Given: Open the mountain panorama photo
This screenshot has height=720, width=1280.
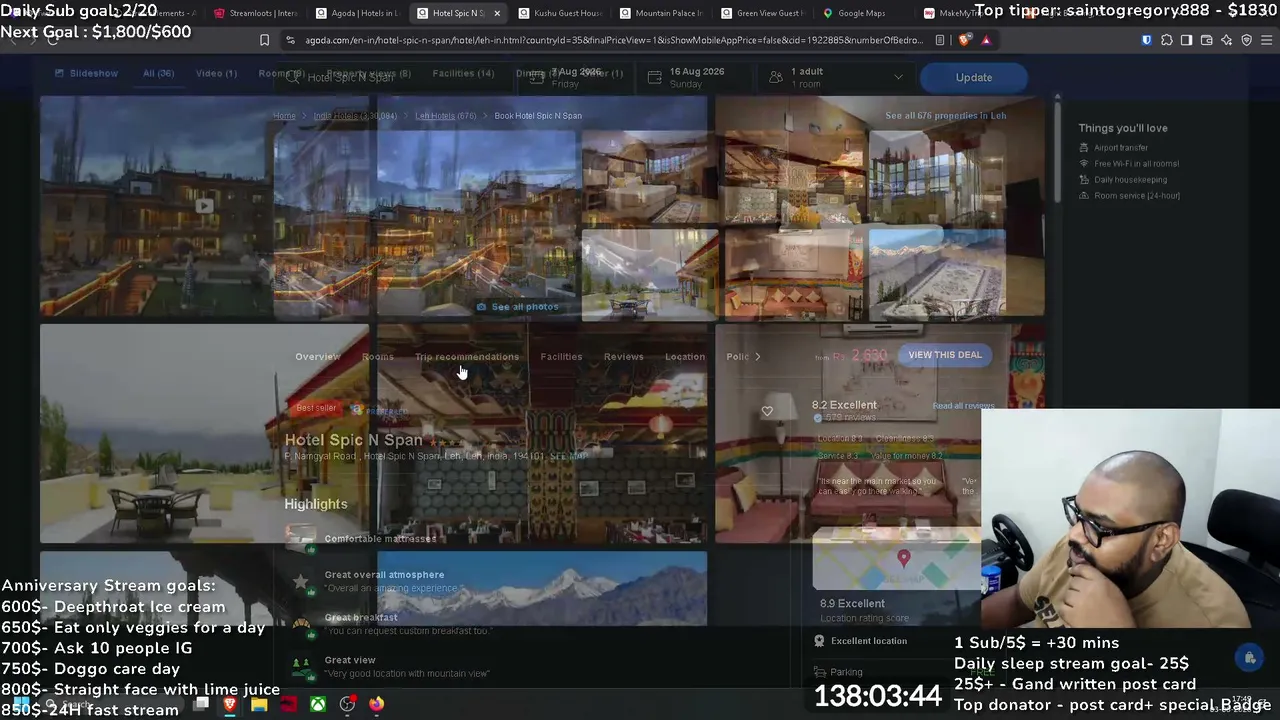Looking at the screenshot, I should click(543, 589).
